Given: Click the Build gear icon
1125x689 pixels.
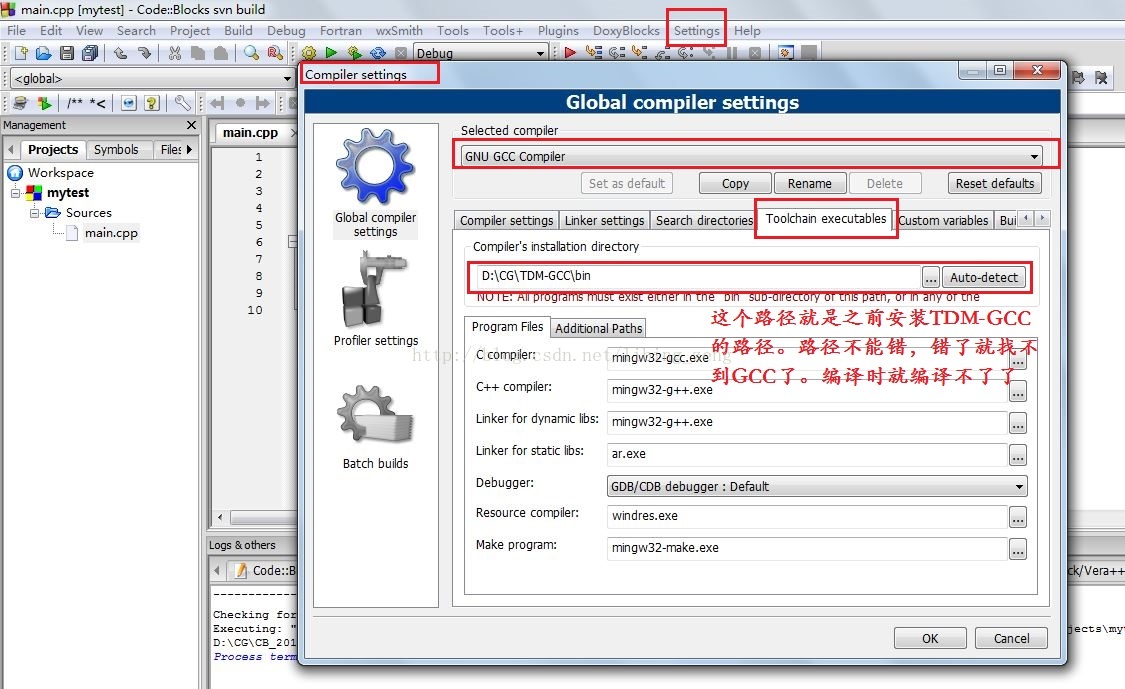Looking at the screenshot, I should click(309, 52).
